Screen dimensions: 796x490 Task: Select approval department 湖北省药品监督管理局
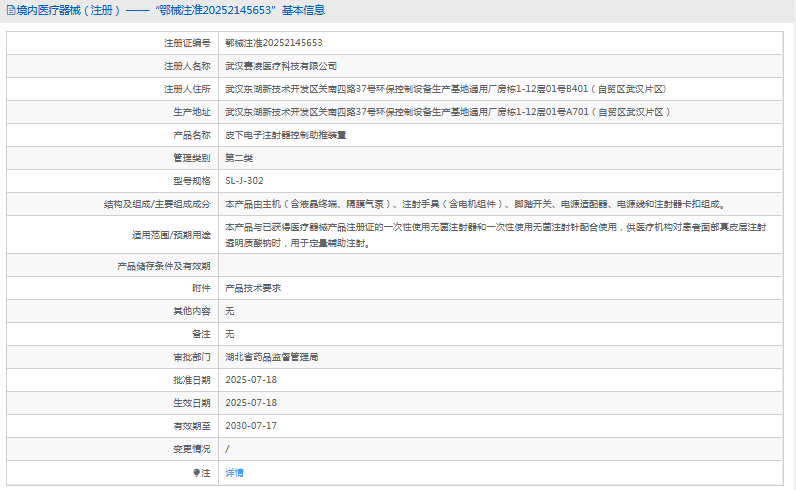click(x=272, y=357)
